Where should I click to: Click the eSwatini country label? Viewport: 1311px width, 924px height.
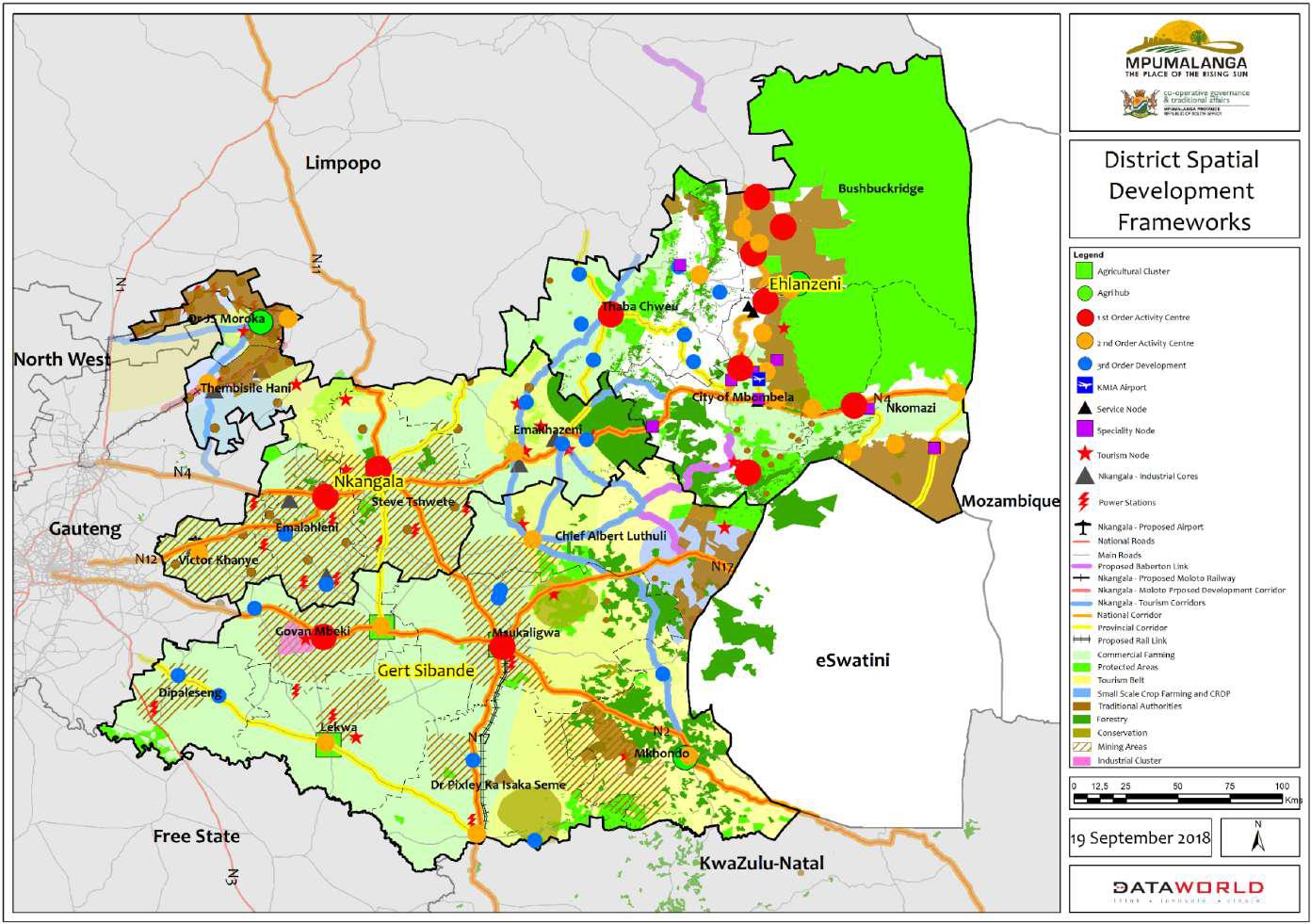click(851, 660)
